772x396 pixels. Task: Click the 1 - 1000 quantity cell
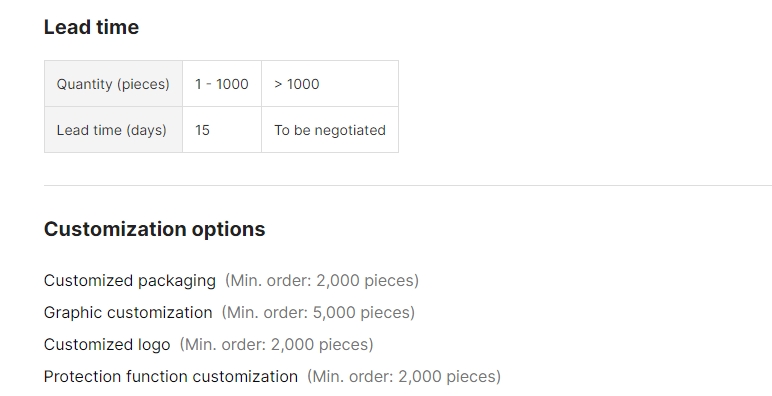[222, 84]
